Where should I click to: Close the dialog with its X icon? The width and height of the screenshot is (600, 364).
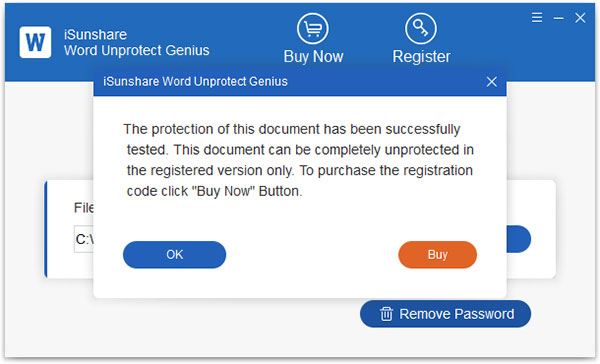click(492, 82)
